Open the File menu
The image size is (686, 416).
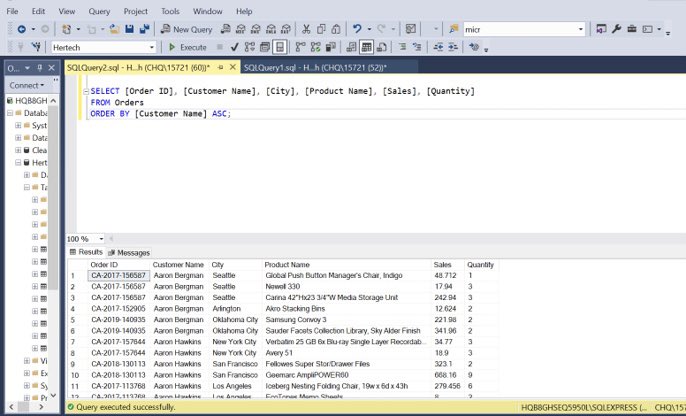click(12, 11)
